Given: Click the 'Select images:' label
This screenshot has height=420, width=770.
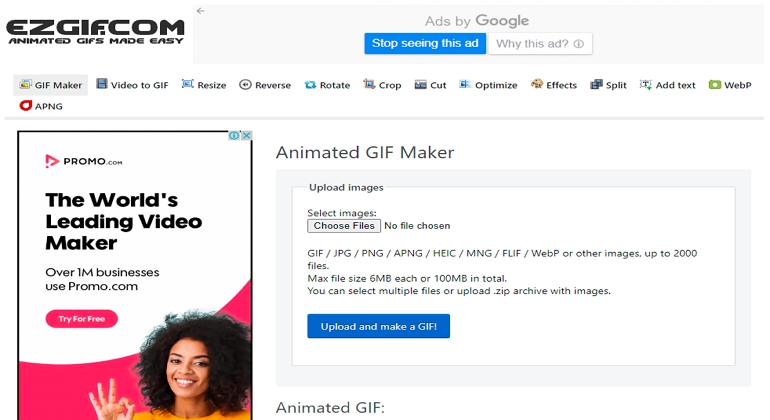Looking at the screenshot, I should click(x=342, y=213).
